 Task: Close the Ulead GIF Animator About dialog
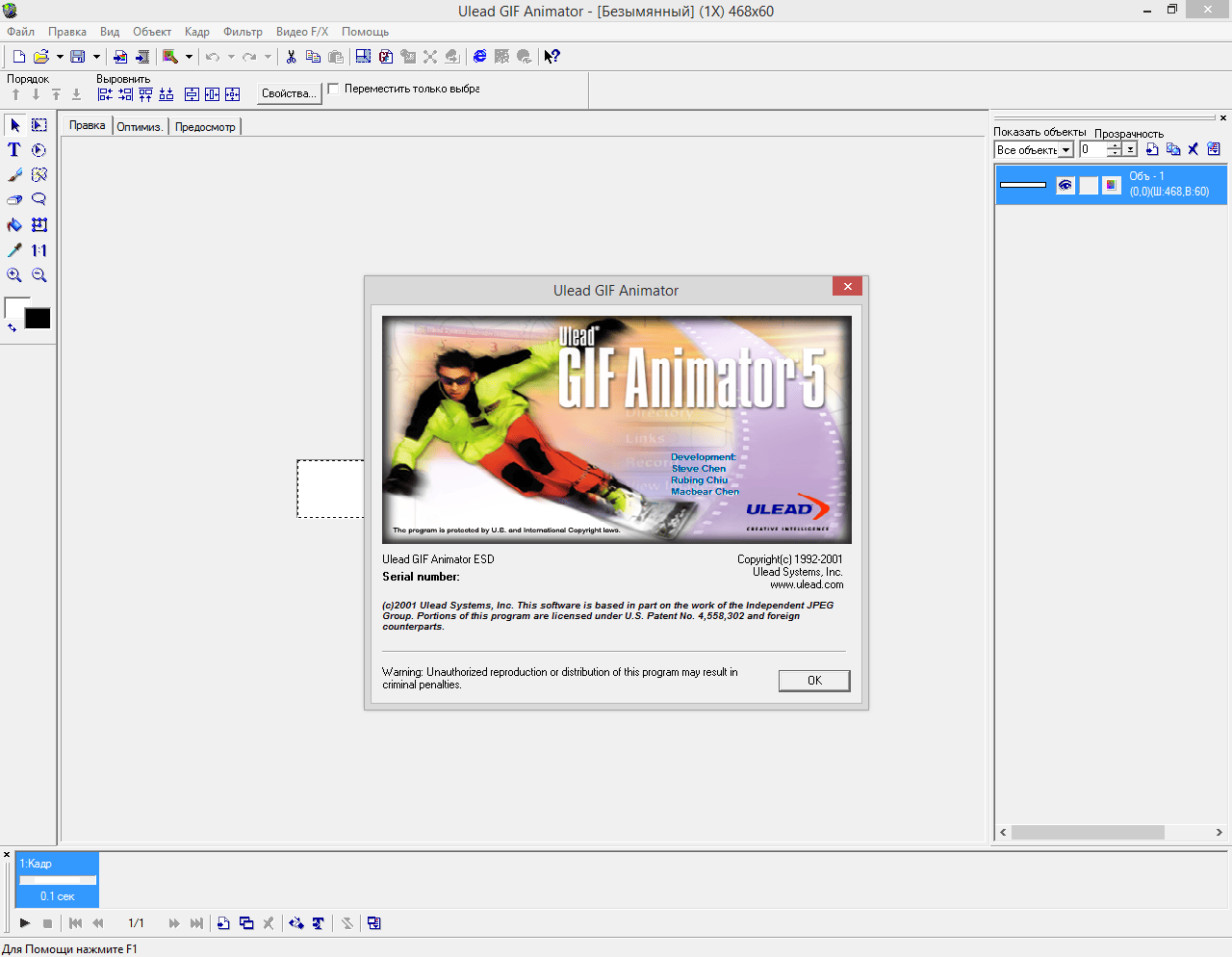847,286
